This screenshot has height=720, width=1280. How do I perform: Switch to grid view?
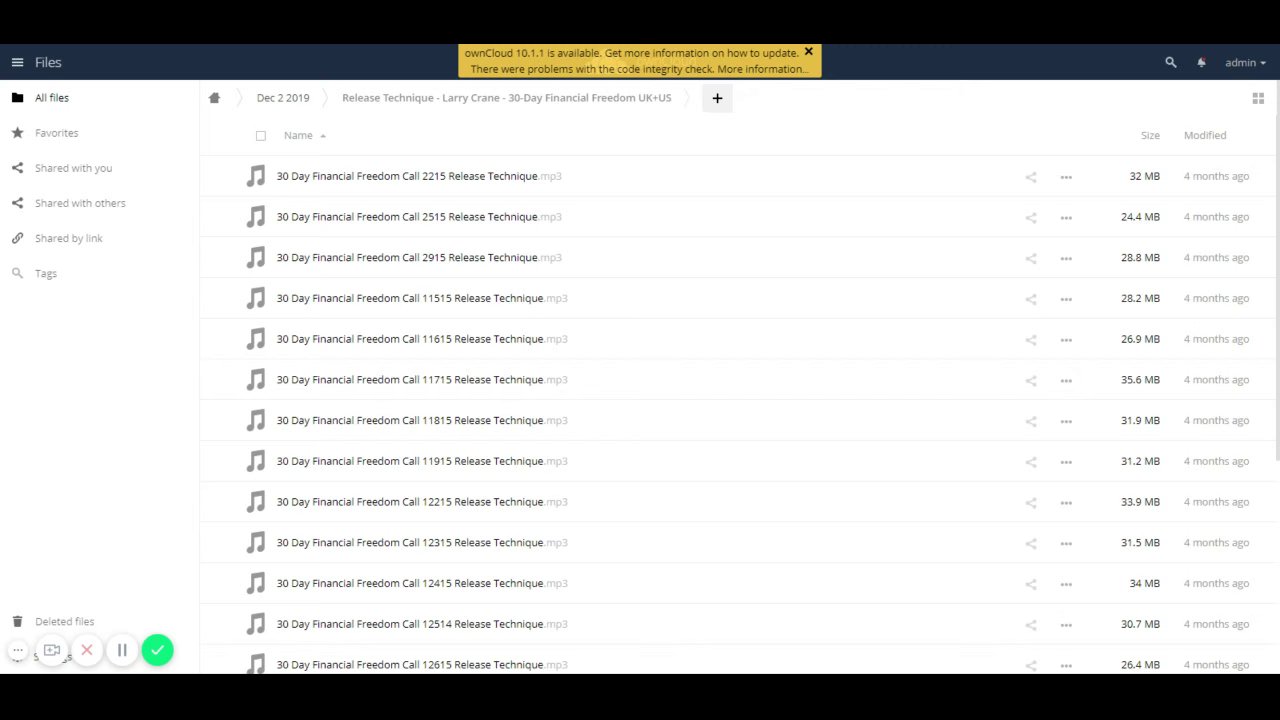coord(1258,98)
